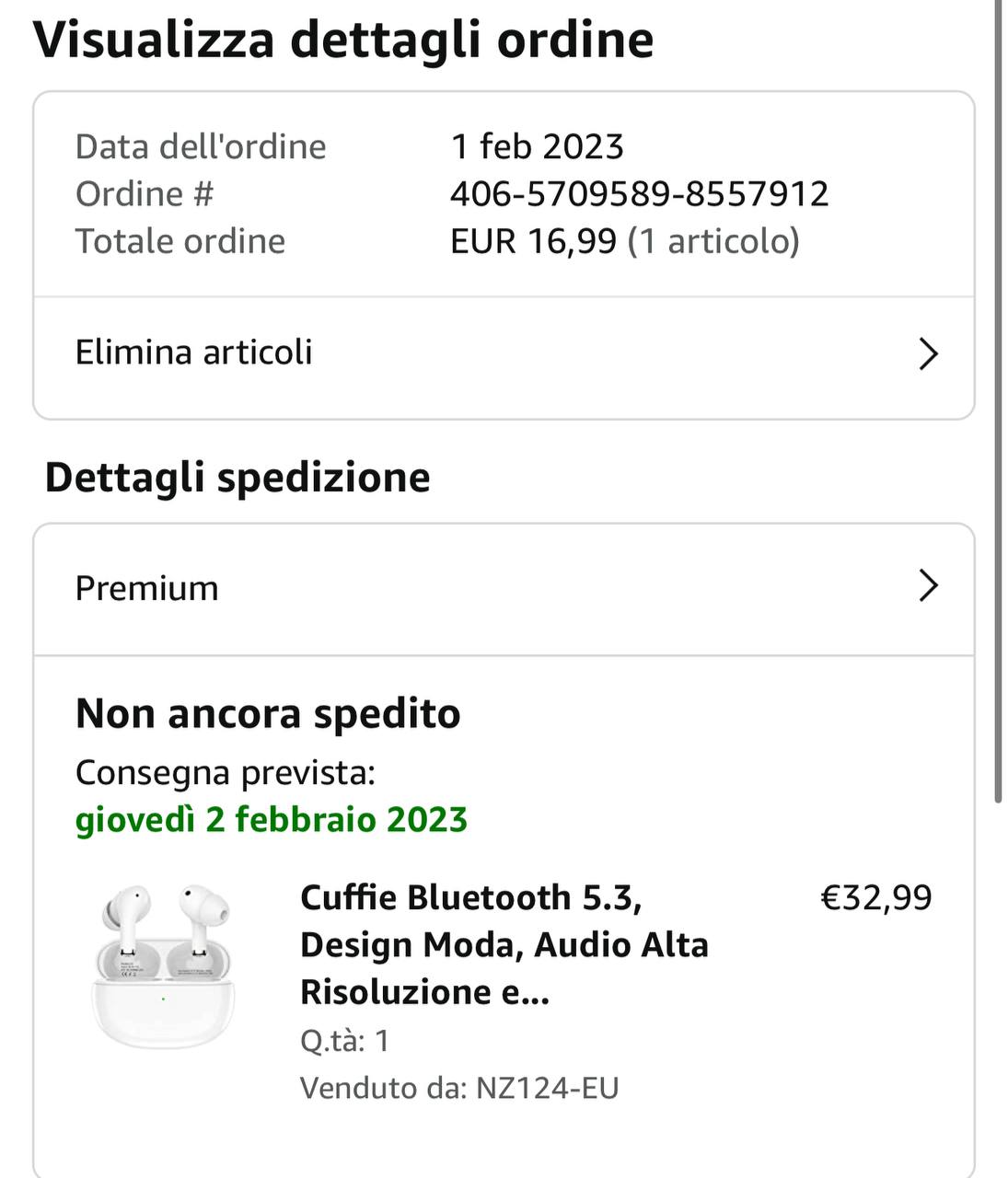Click the seller name NZ124-EU
1008x1178 pixels.
547,1088
